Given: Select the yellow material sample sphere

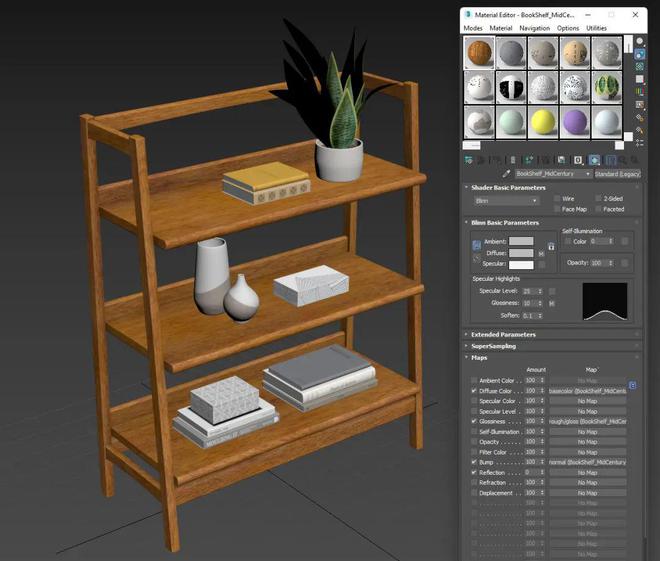Looking at the screenshot, I should click(543, 121).
